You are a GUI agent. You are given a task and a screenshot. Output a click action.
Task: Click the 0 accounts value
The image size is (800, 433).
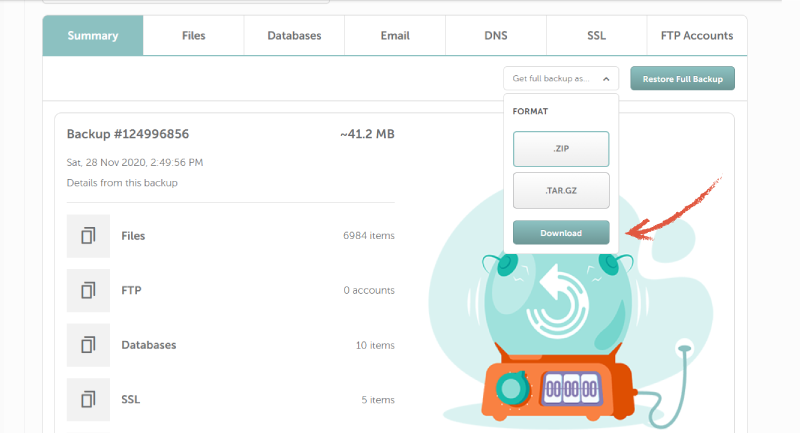[x=369, y=290]
